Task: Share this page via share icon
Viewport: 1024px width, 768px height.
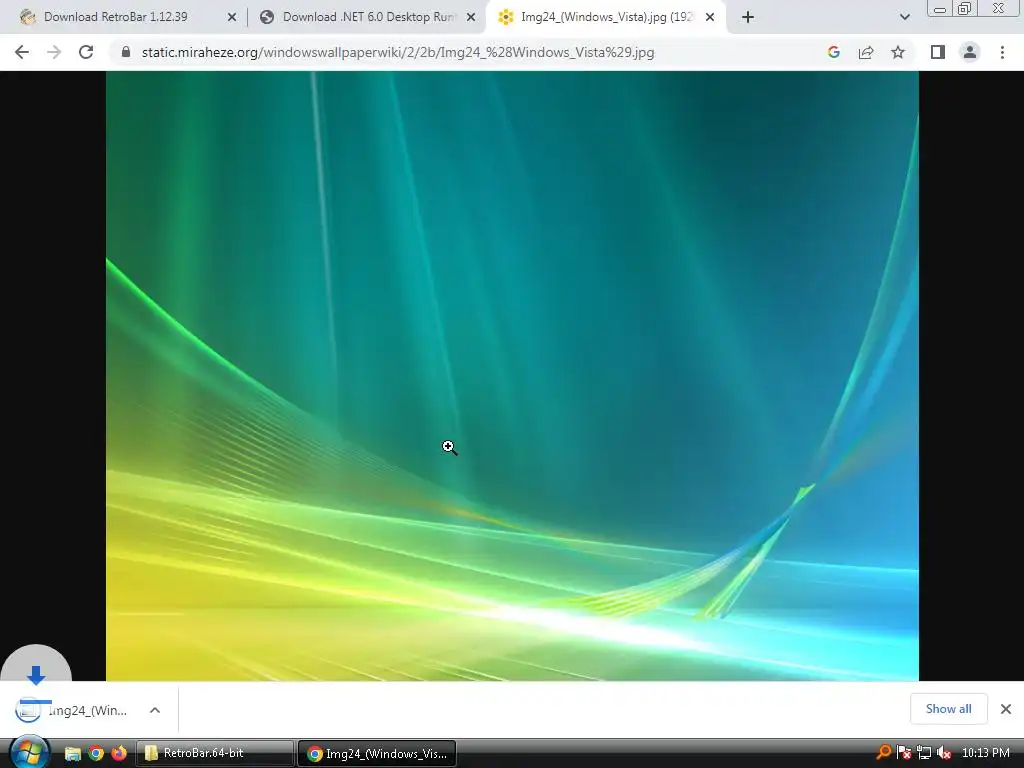Action: click(x=866, y=52)
